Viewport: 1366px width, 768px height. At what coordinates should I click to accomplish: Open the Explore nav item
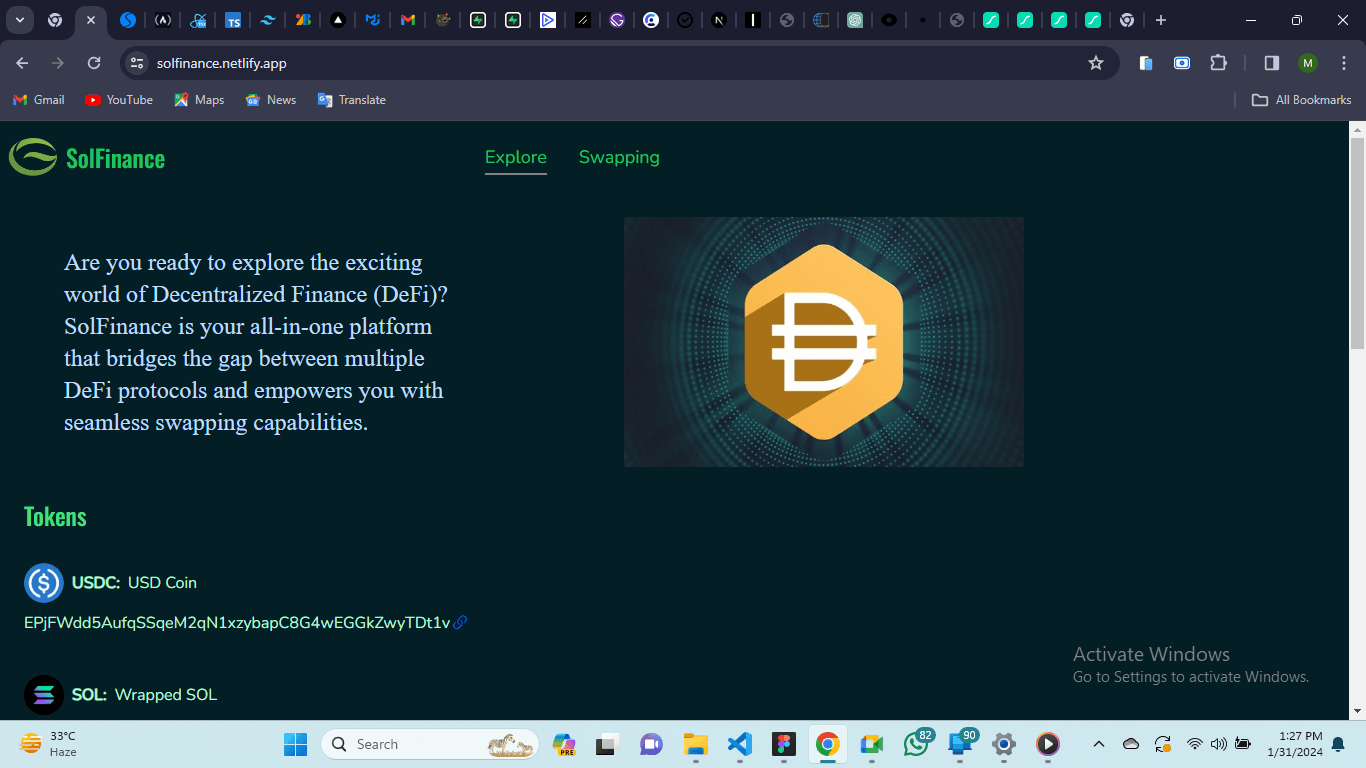(x=516, y=157)
